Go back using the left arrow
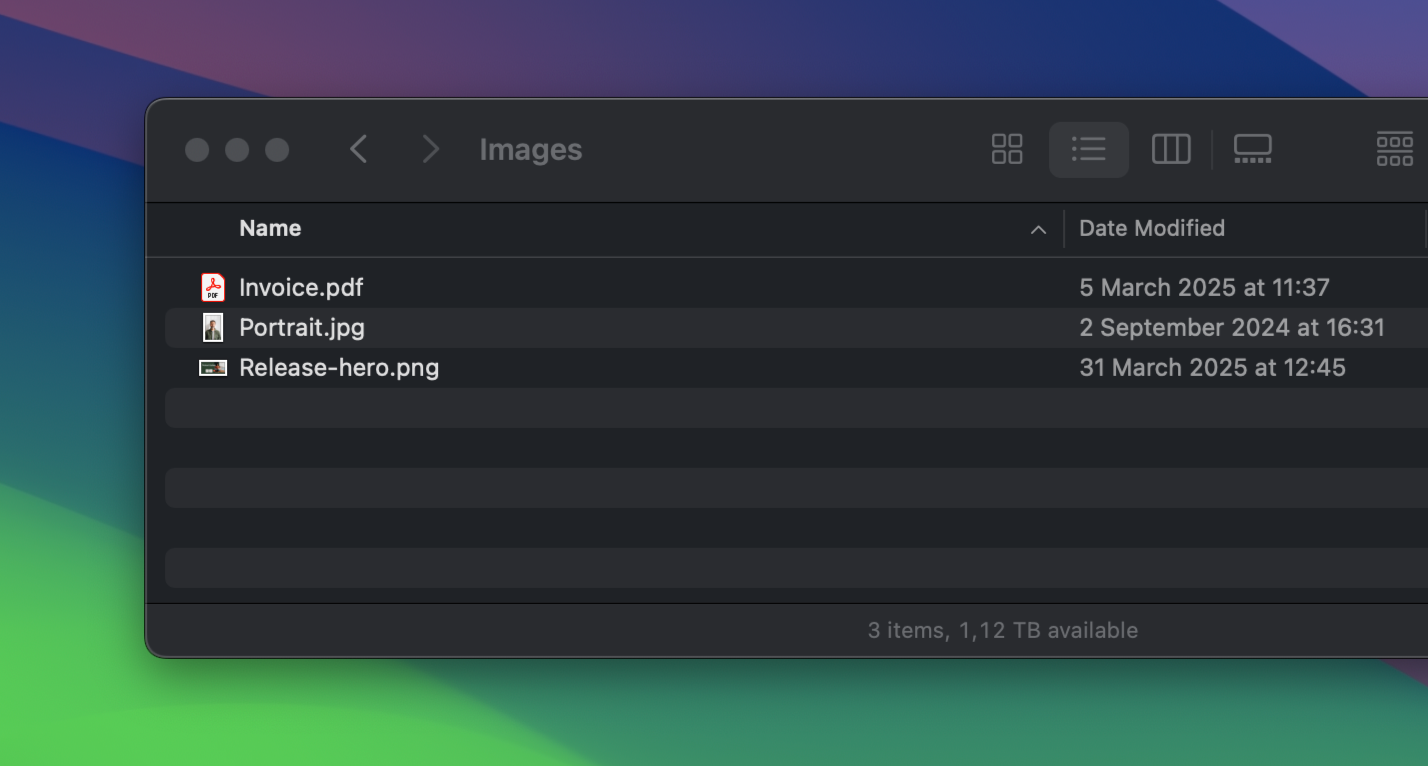Image resolution: width=1428 pixels, height=766 pixels. click(x=358, y=148)
